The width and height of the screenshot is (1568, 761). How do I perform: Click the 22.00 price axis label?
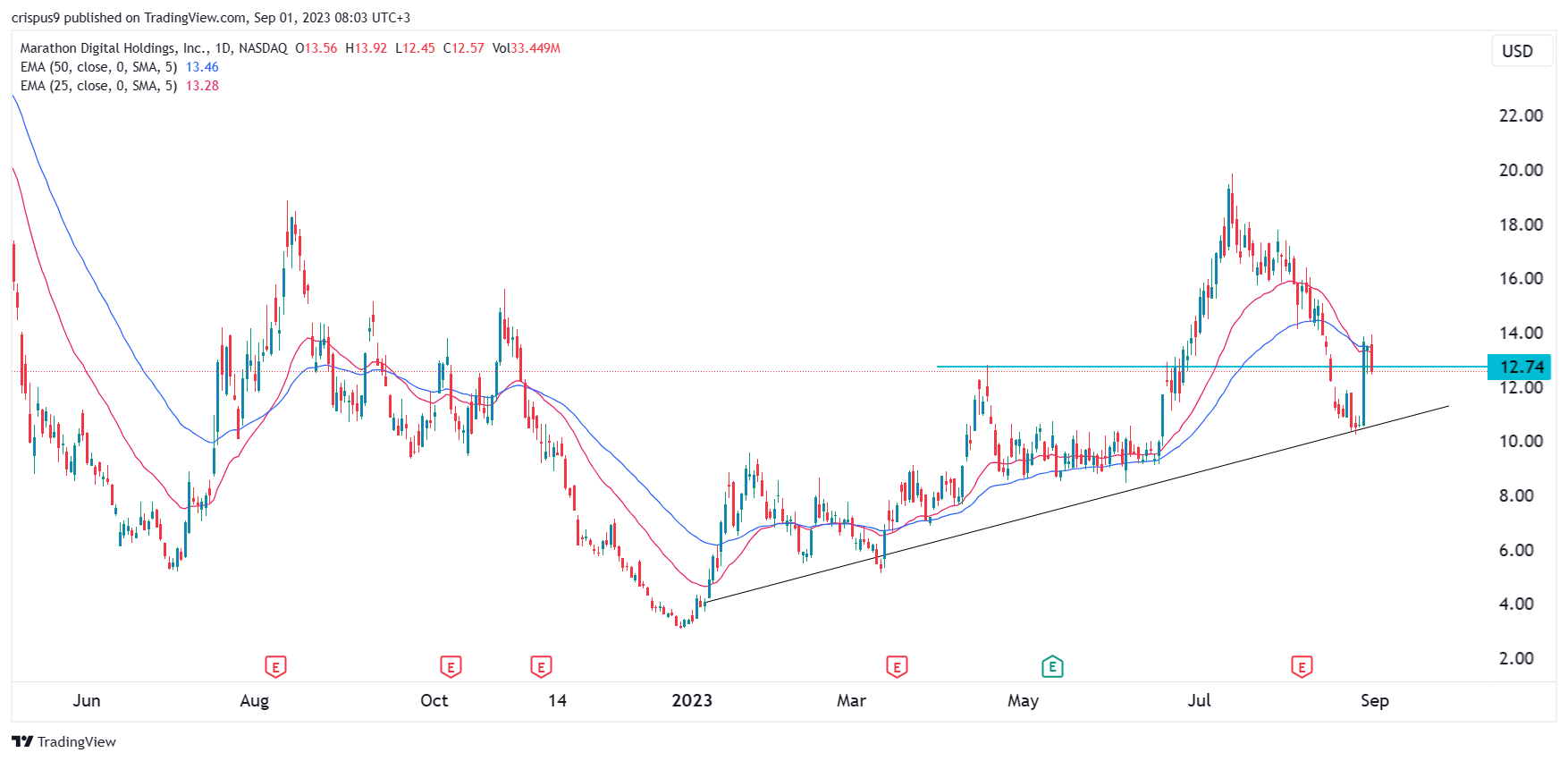pos(1521,115)
